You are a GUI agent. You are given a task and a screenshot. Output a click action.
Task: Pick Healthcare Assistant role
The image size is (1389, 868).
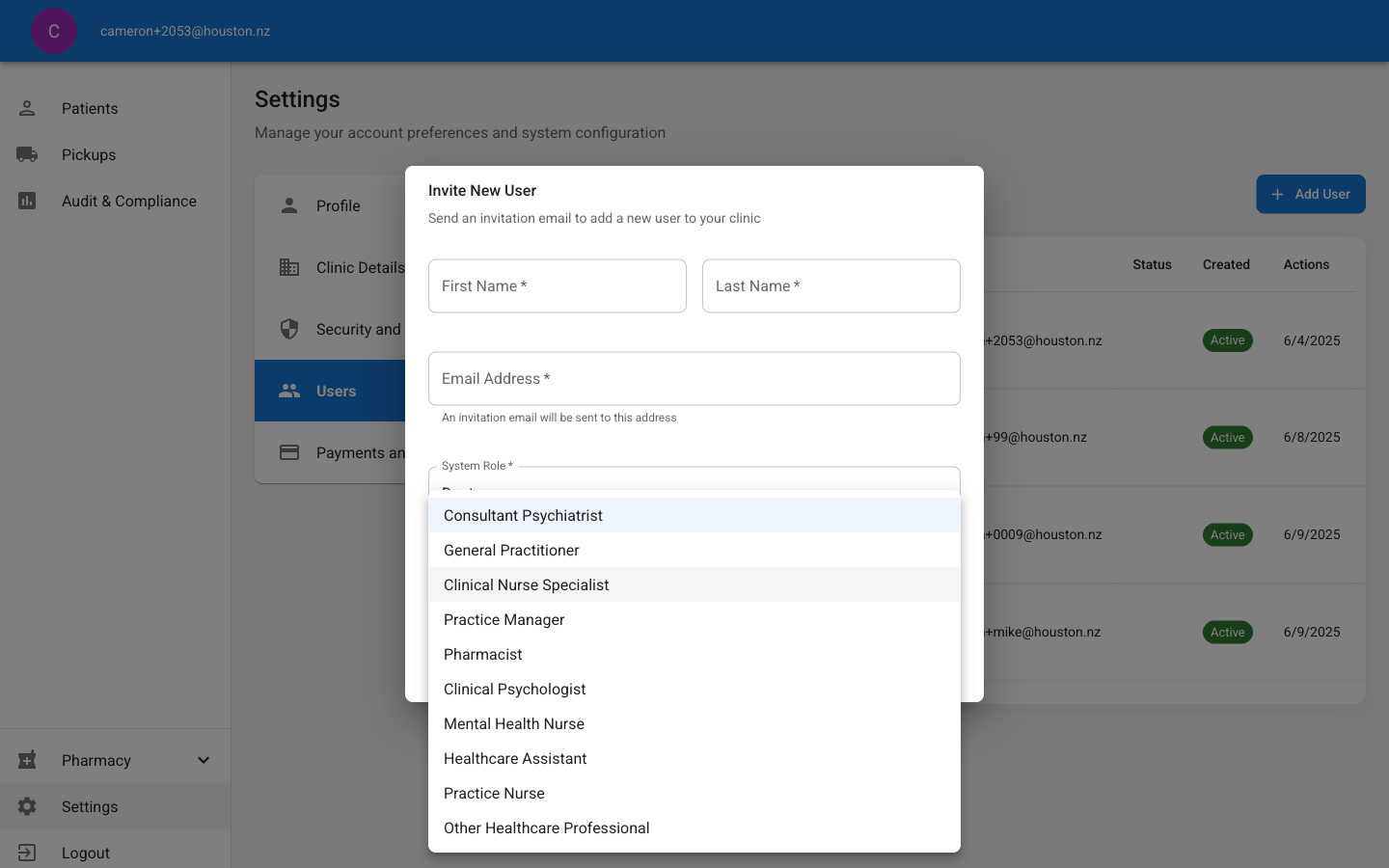[x=694, y=758]
